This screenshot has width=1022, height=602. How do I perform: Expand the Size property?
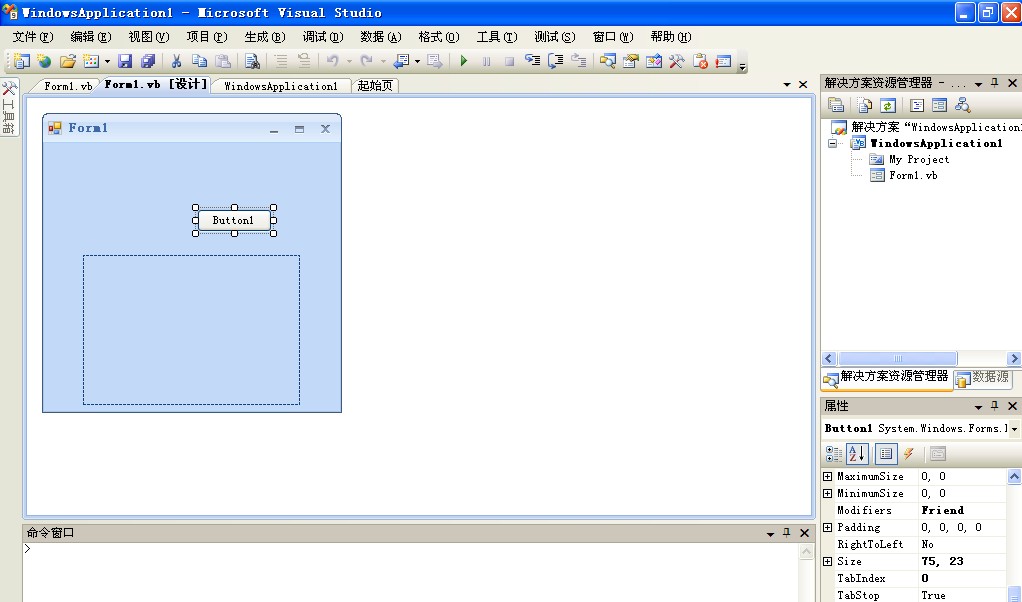(x=828, y=562)
